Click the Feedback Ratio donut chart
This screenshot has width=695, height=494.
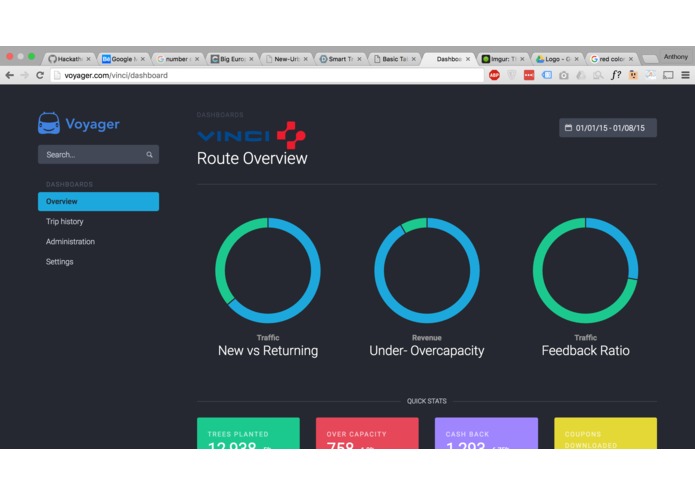[x=586, y=270]
